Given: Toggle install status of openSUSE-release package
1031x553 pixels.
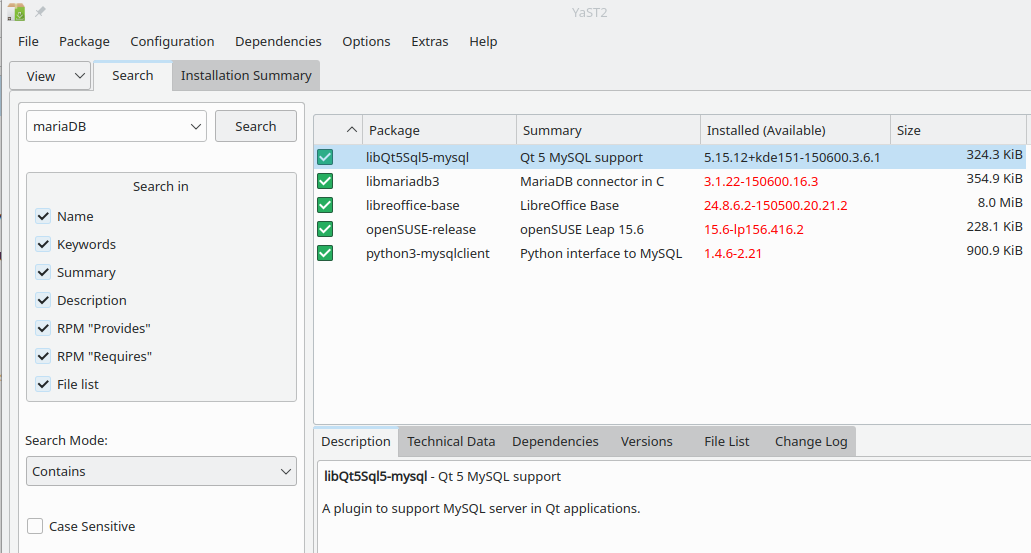Looking at the screenshot, I should coord(325,229).
